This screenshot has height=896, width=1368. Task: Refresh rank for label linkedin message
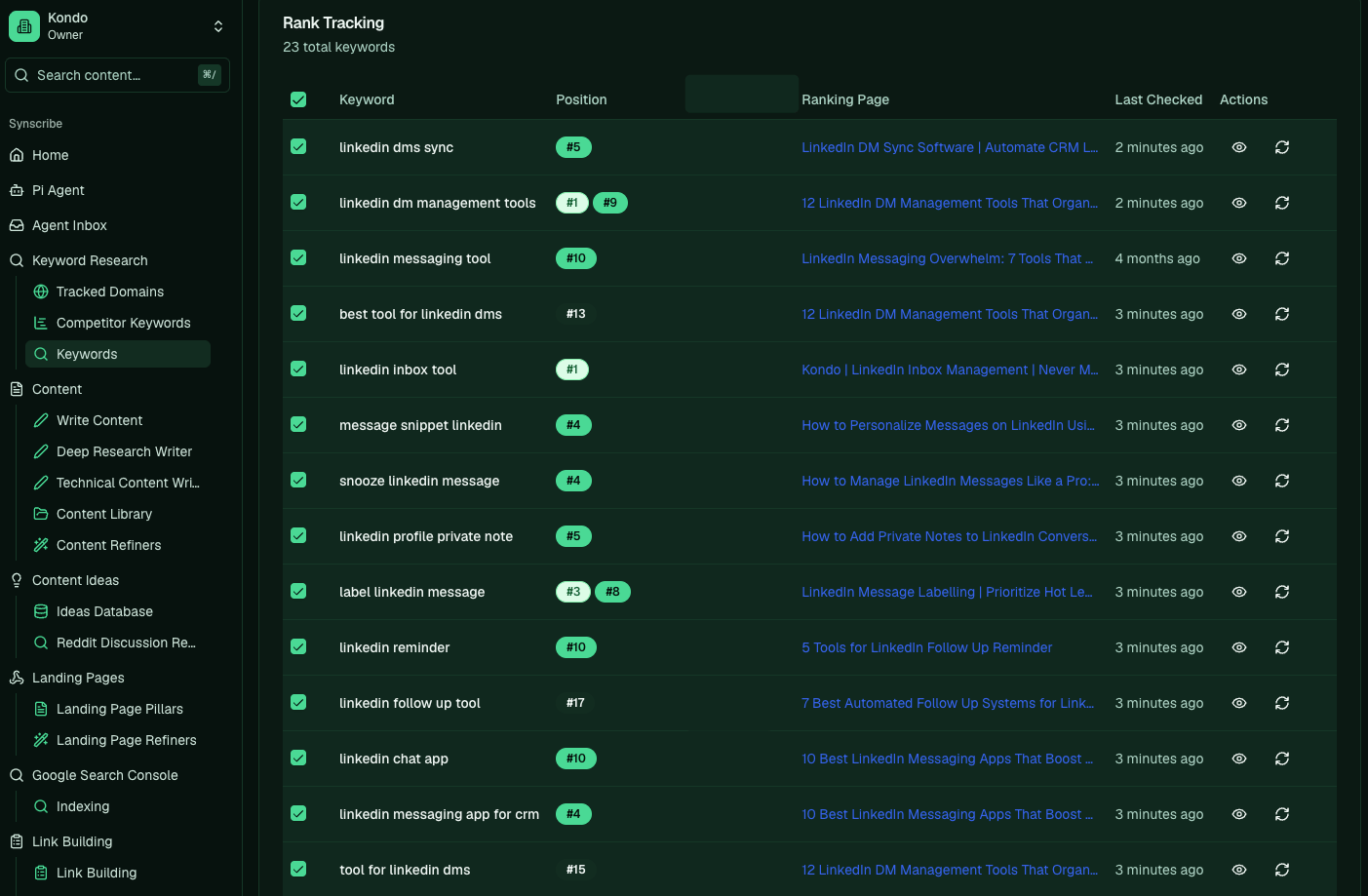(x=1282, y=592)
